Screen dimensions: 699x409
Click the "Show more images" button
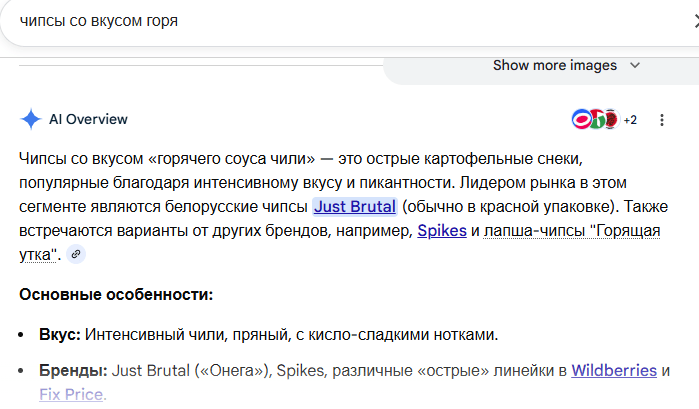pos(555,66)
